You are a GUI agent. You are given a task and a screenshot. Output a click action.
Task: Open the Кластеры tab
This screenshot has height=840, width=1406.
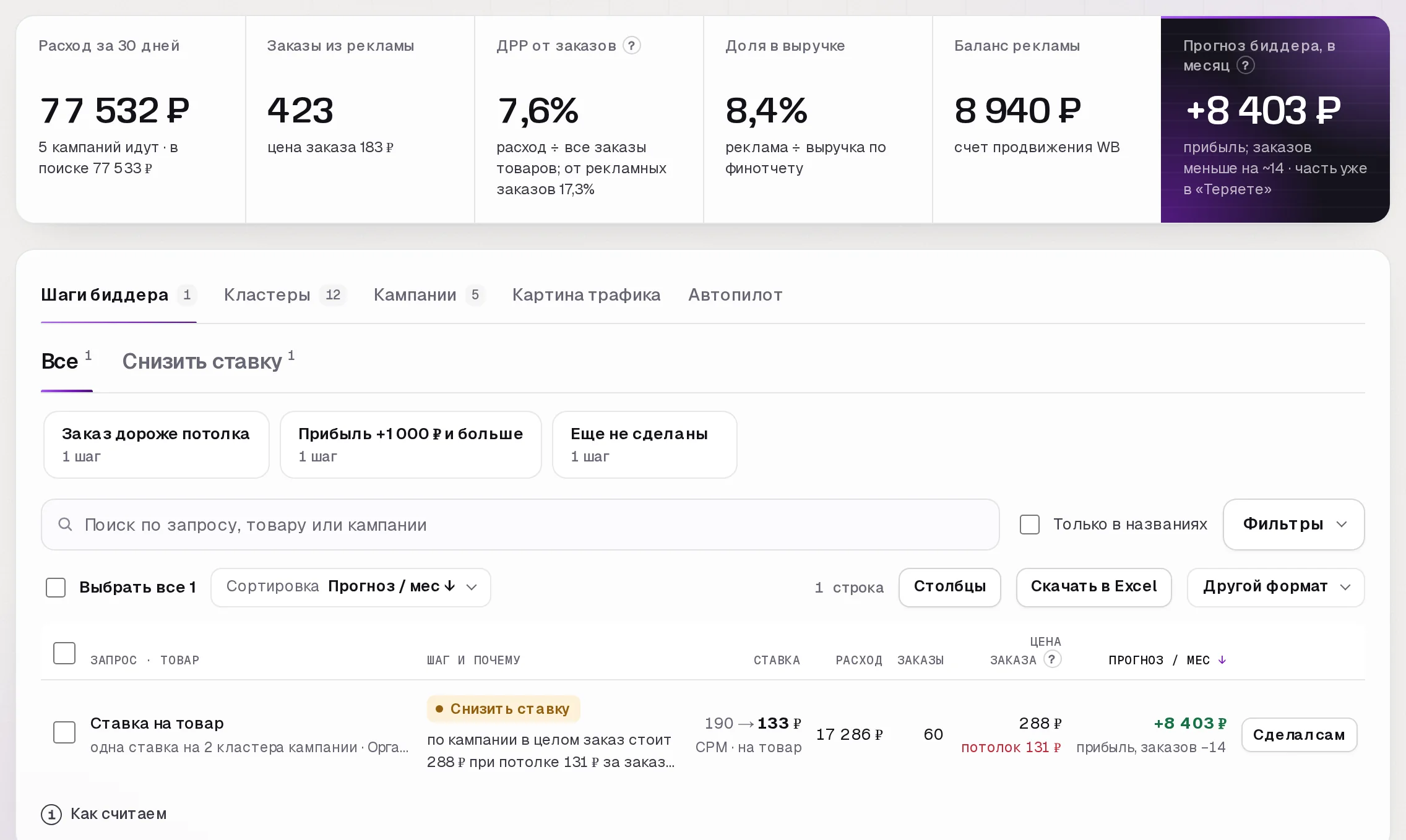[285, 295]
